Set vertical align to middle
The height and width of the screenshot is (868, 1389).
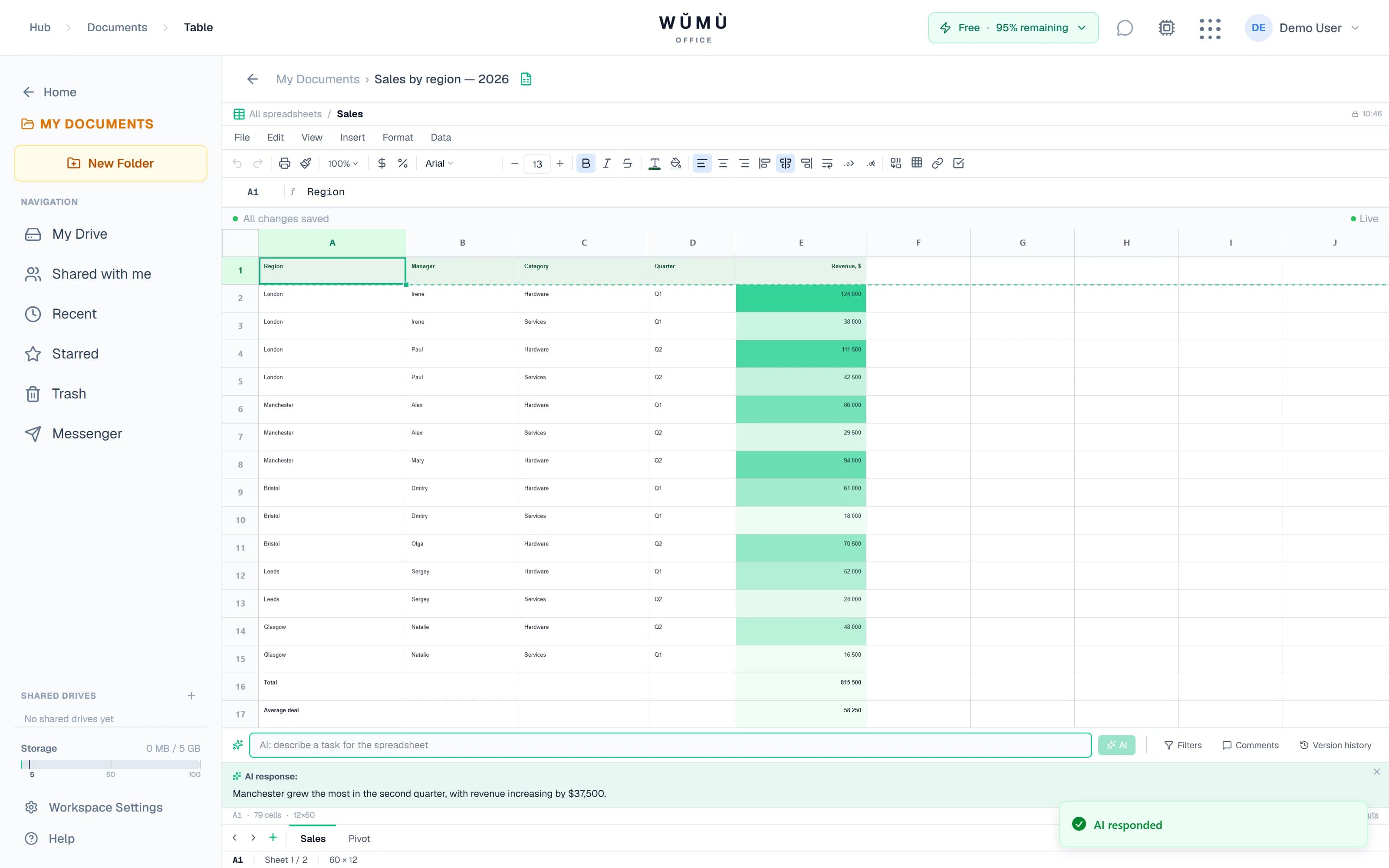pos(785,164)
